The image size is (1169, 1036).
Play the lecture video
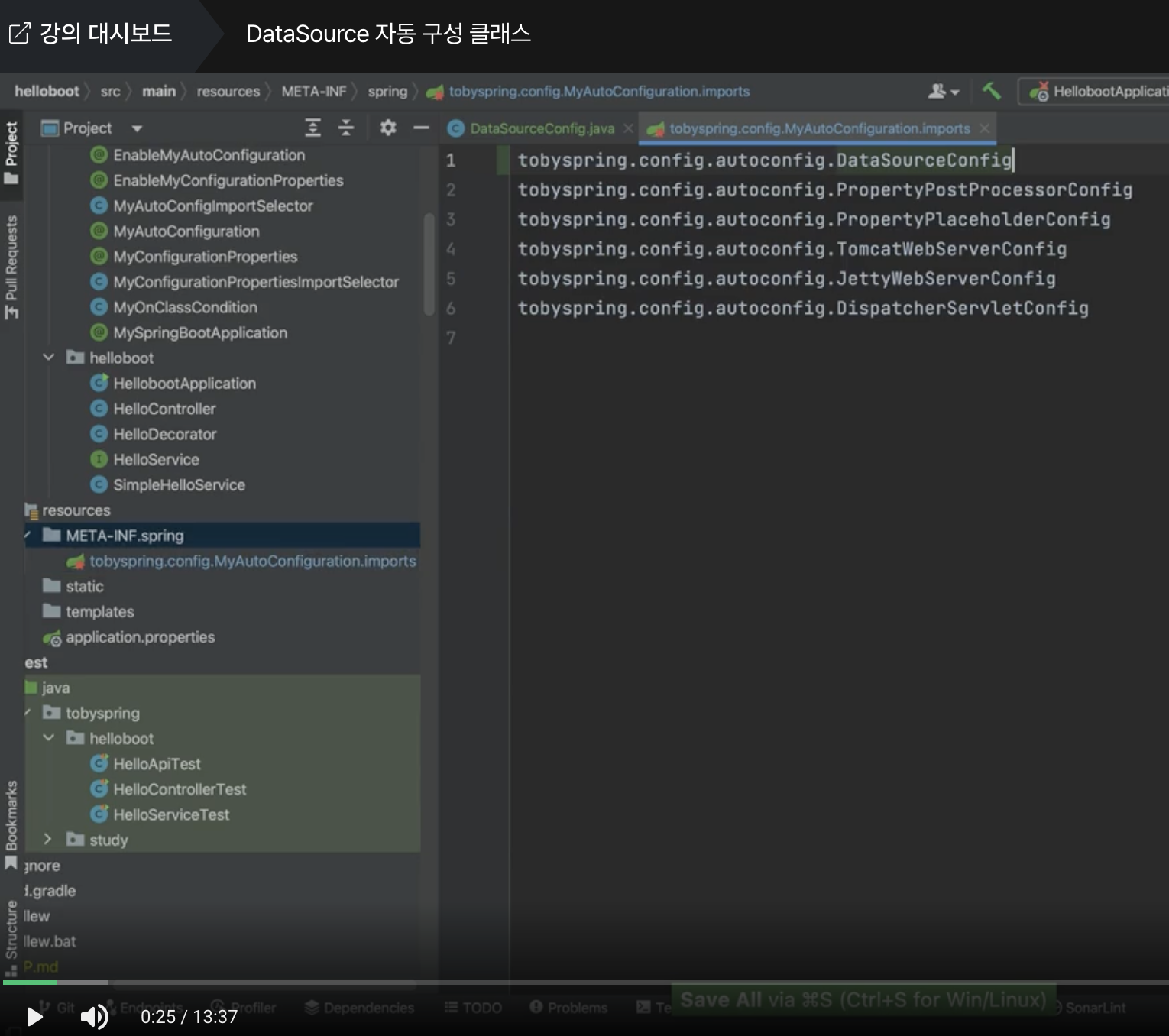click(x=34, y=1016)
